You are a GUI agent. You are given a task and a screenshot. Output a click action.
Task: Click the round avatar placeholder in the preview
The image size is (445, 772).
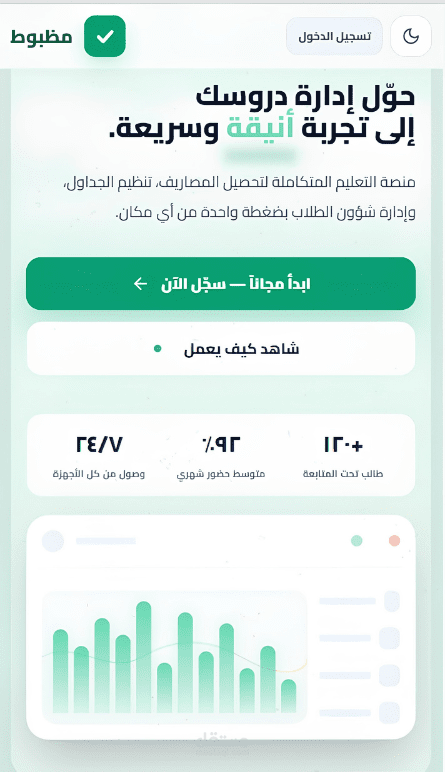(53, 541)
